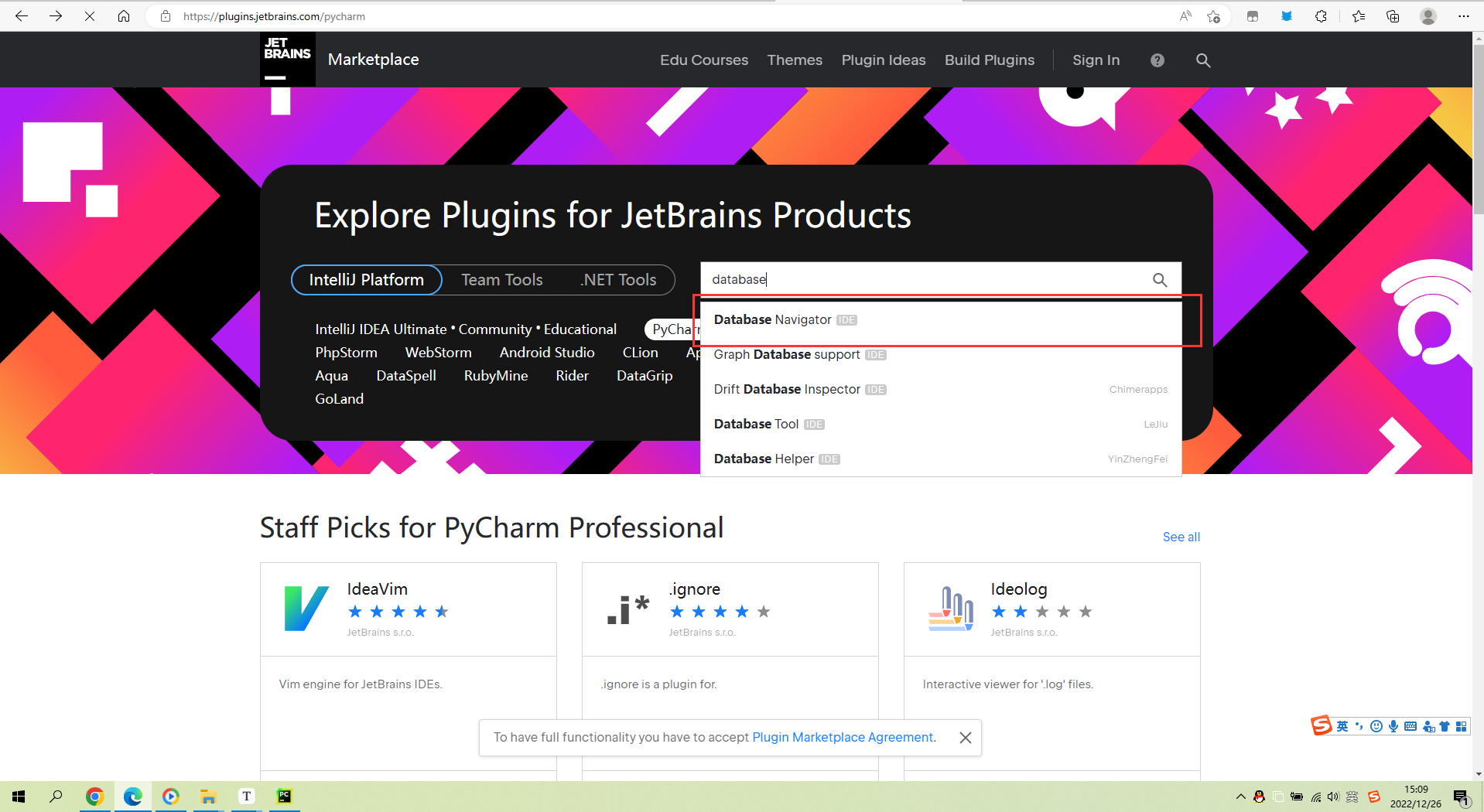1484x812 pixels.
Task: Open the IdeaVim plugin logo
Action: coord(306,609)
